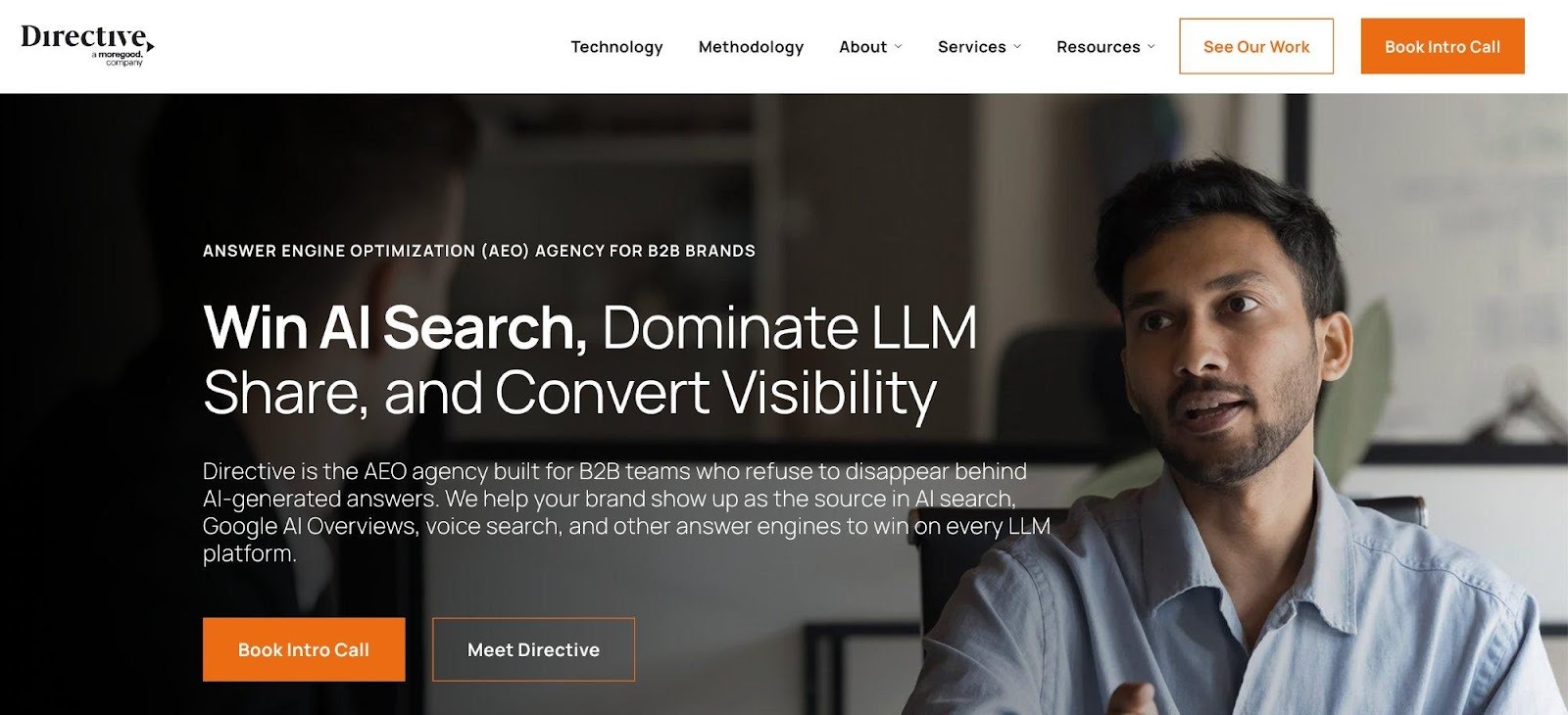
Task: Click the hero description paragraph
Action: pos(626,512)
